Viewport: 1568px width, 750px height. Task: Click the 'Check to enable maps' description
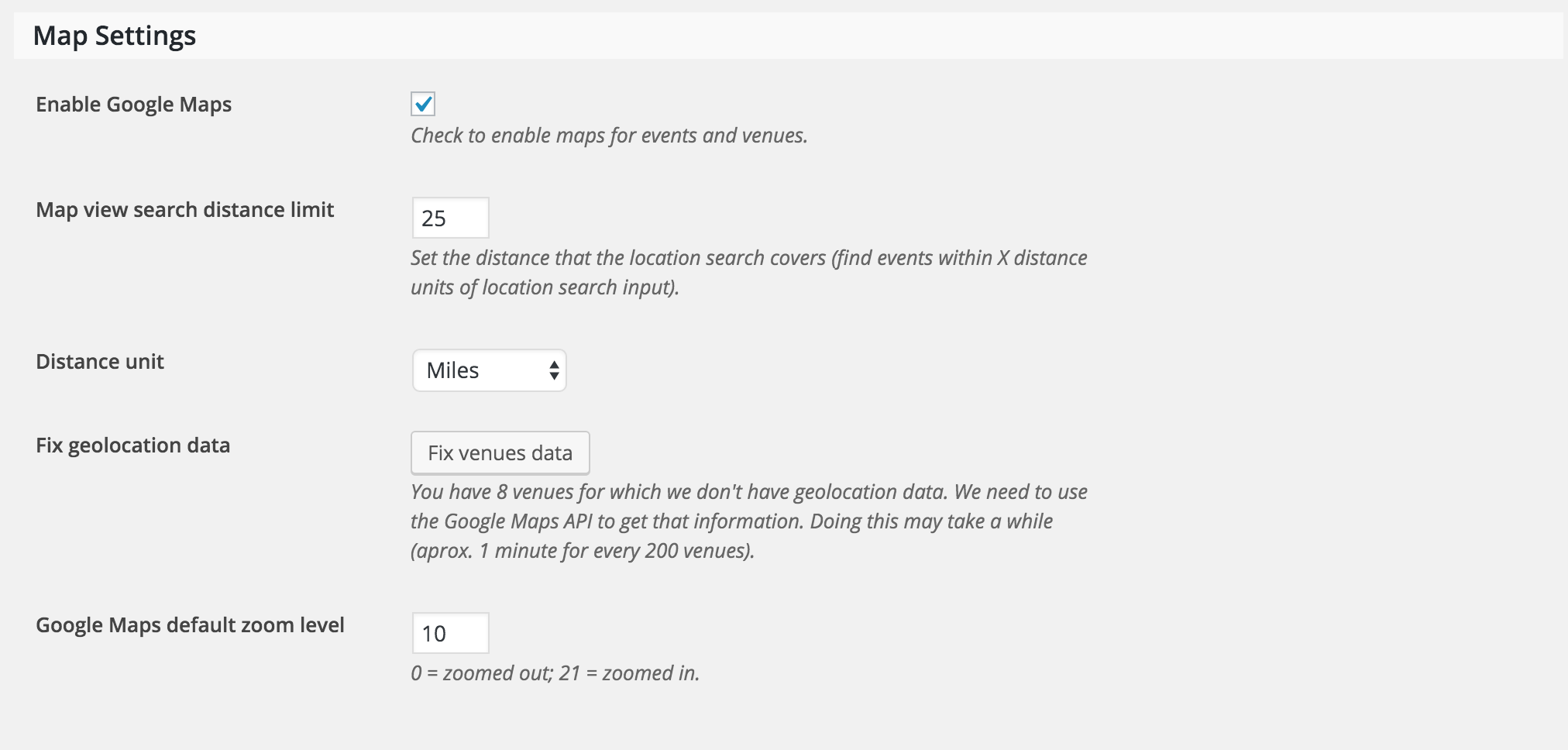coord(609,136)
